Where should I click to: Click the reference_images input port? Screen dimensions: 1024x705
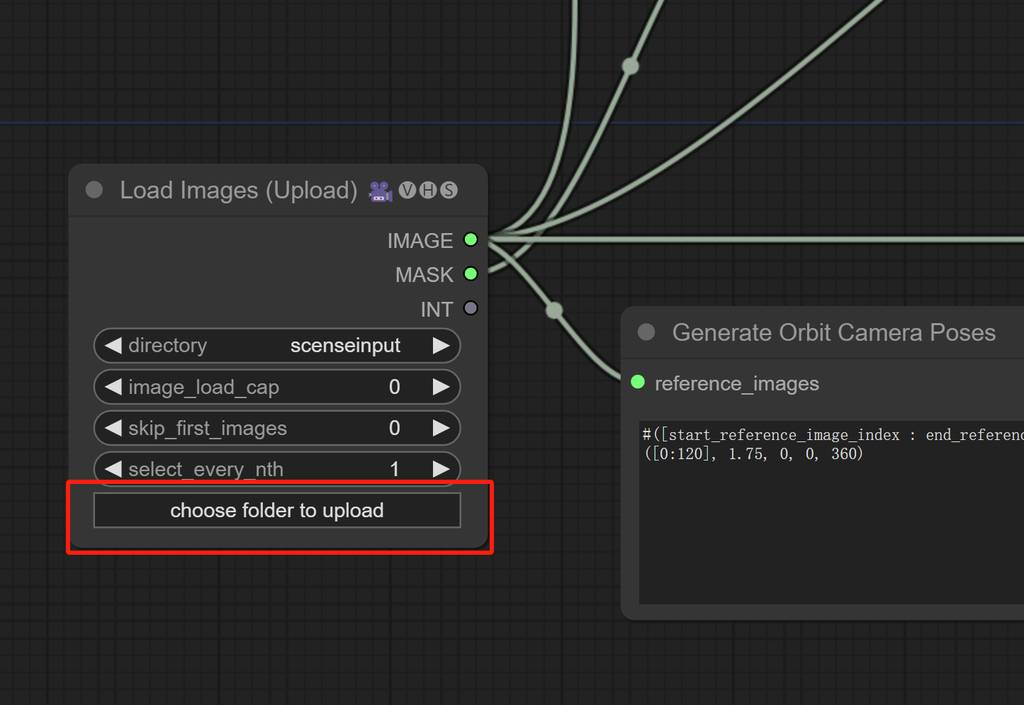(638, 383)
